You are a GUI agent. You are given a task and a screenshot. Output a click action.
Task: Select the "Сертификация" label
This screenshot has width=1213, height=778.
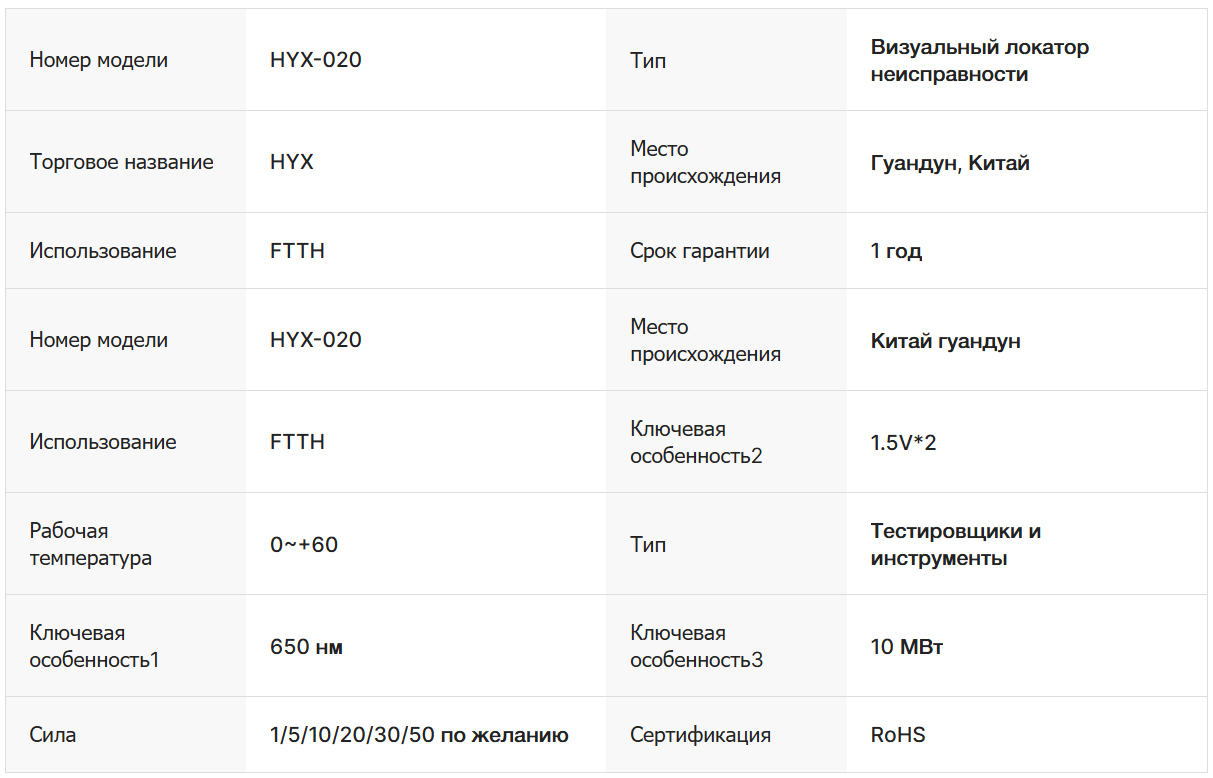pyautogui.click(x=700, y=735)
